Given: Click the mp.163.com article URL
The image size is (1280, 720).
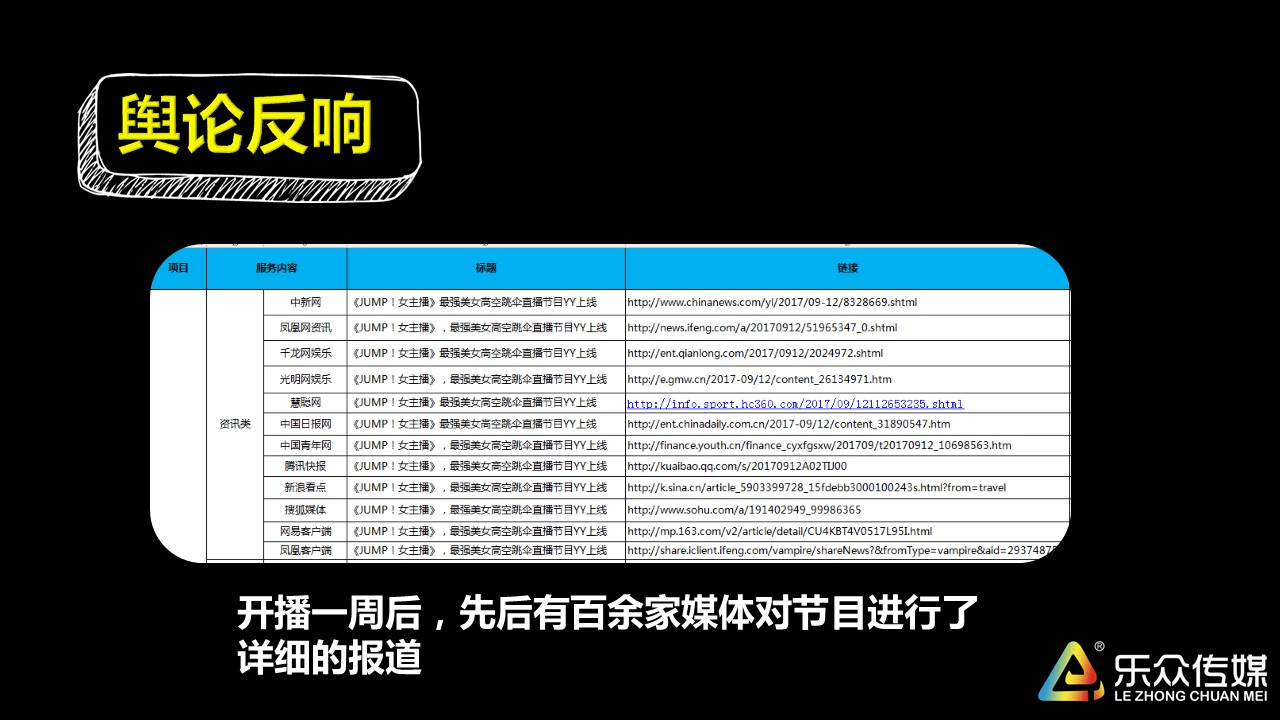Looking at the screenshot, I should click(x=779, y=531).
